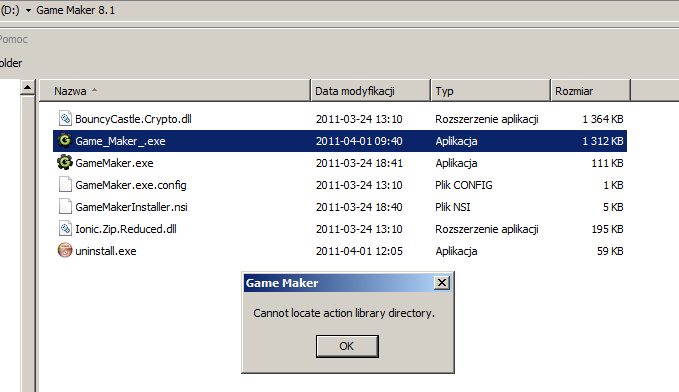Select the file name GameMakerInstaller.nsi

coord(132,207)
